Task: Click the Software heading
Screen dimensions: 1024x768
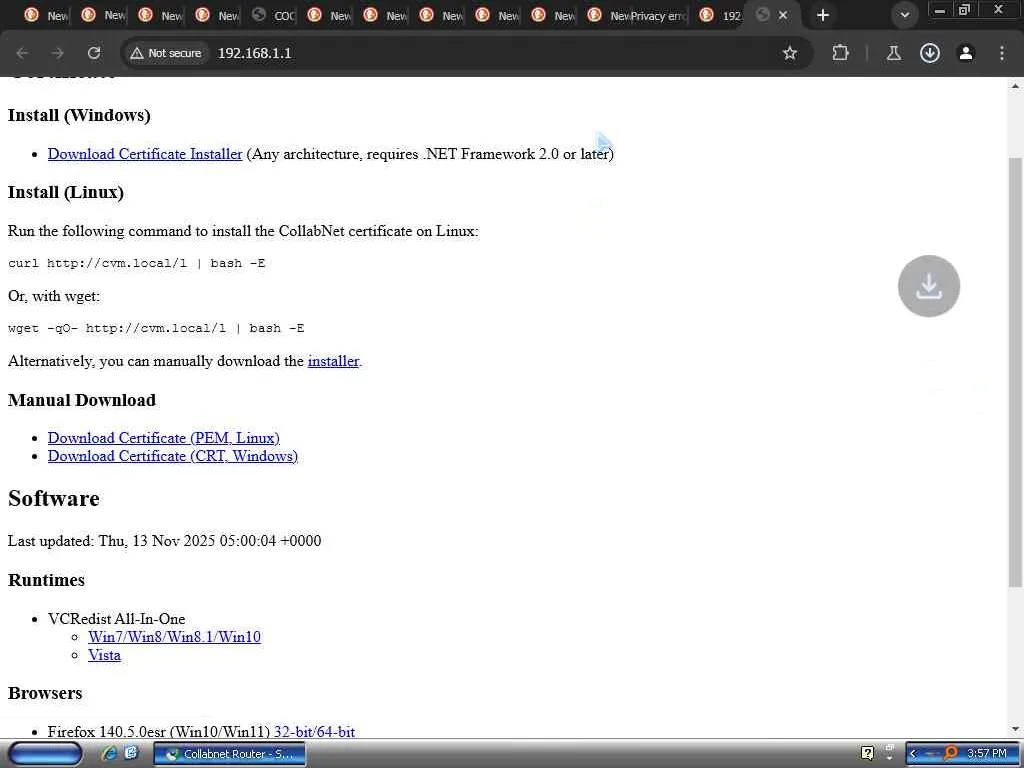Action: pos(54,498)
